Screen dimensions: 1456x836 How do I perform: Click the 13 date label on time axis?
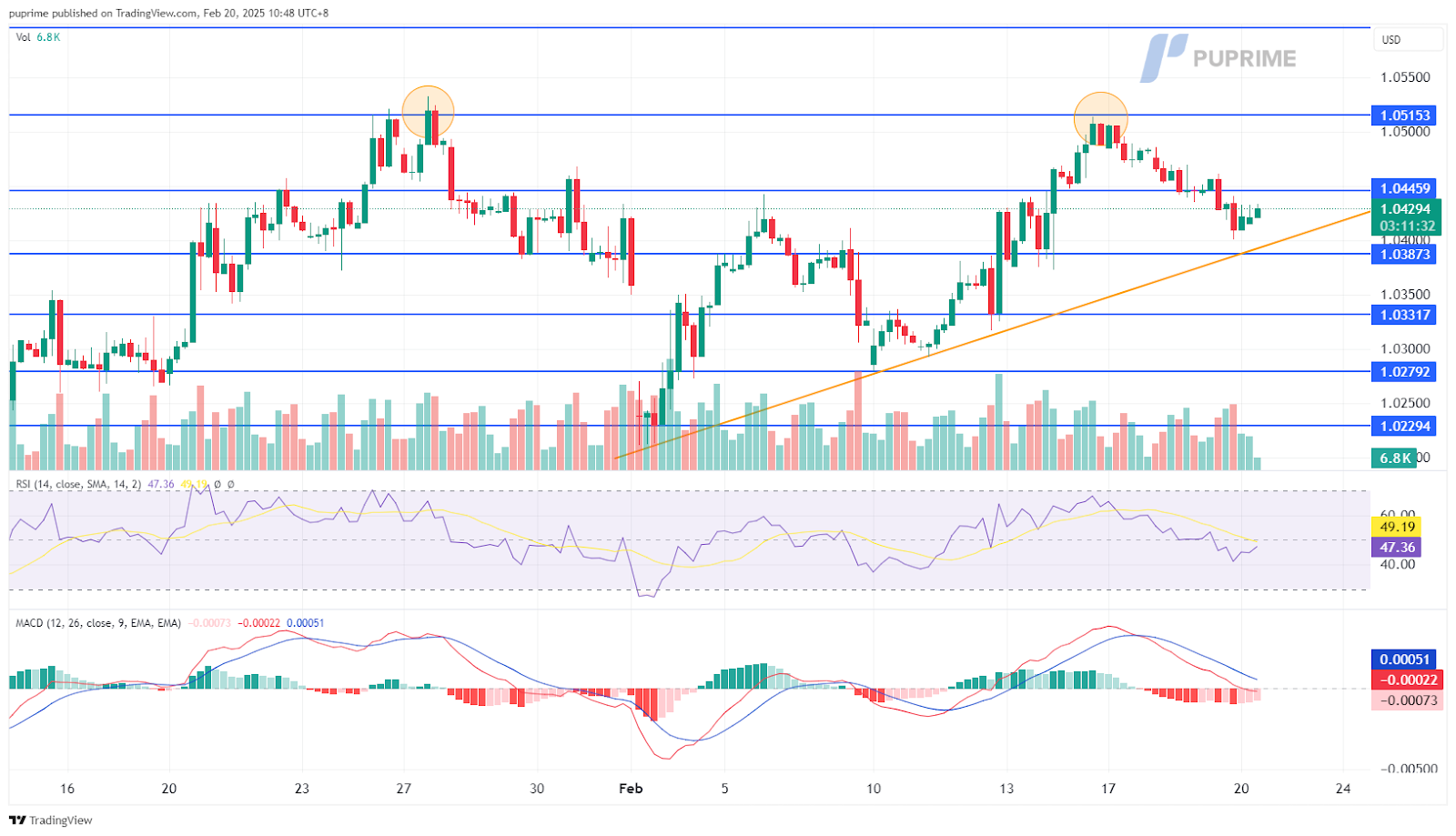tap(1006, 789)
